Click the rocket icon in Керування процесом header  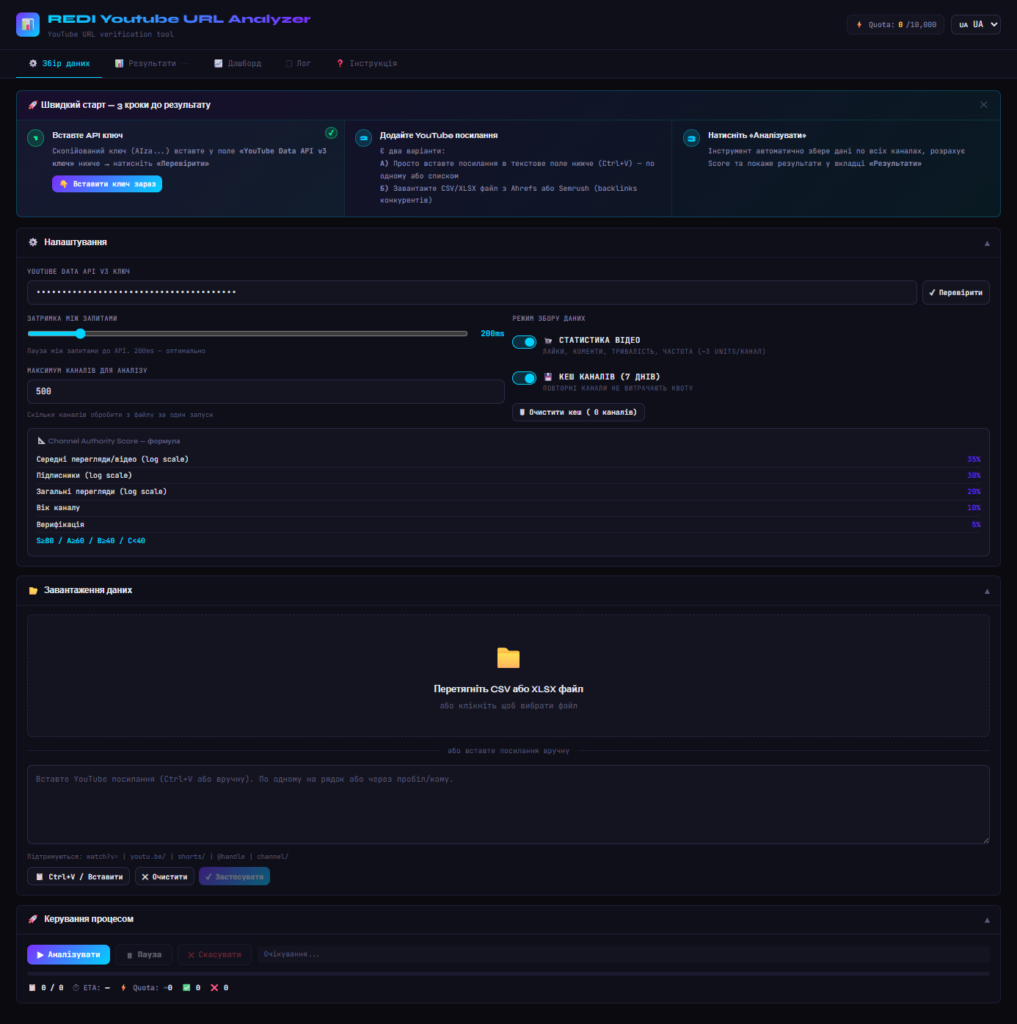pyautogui.click(x=33, y=918)
